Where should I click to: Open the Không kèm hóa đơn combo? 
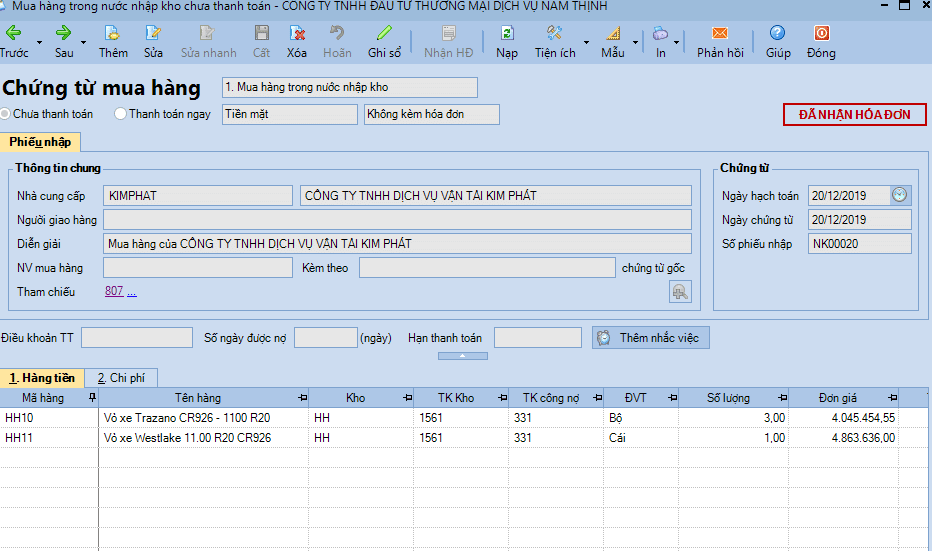[432, 114]
